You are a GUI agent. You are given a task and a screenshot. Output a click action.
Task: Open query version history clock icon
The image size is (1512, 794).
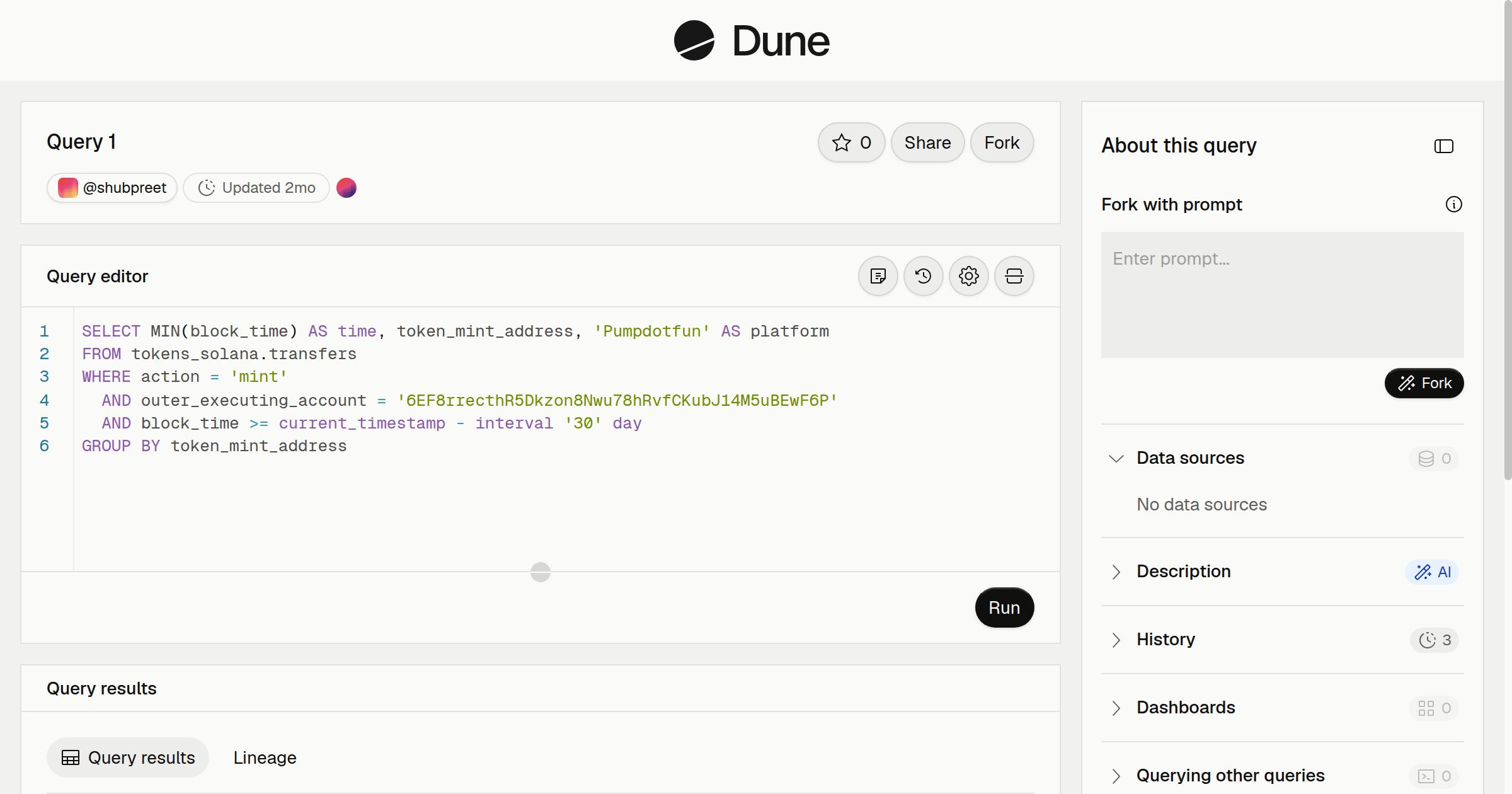click(924, 276)
